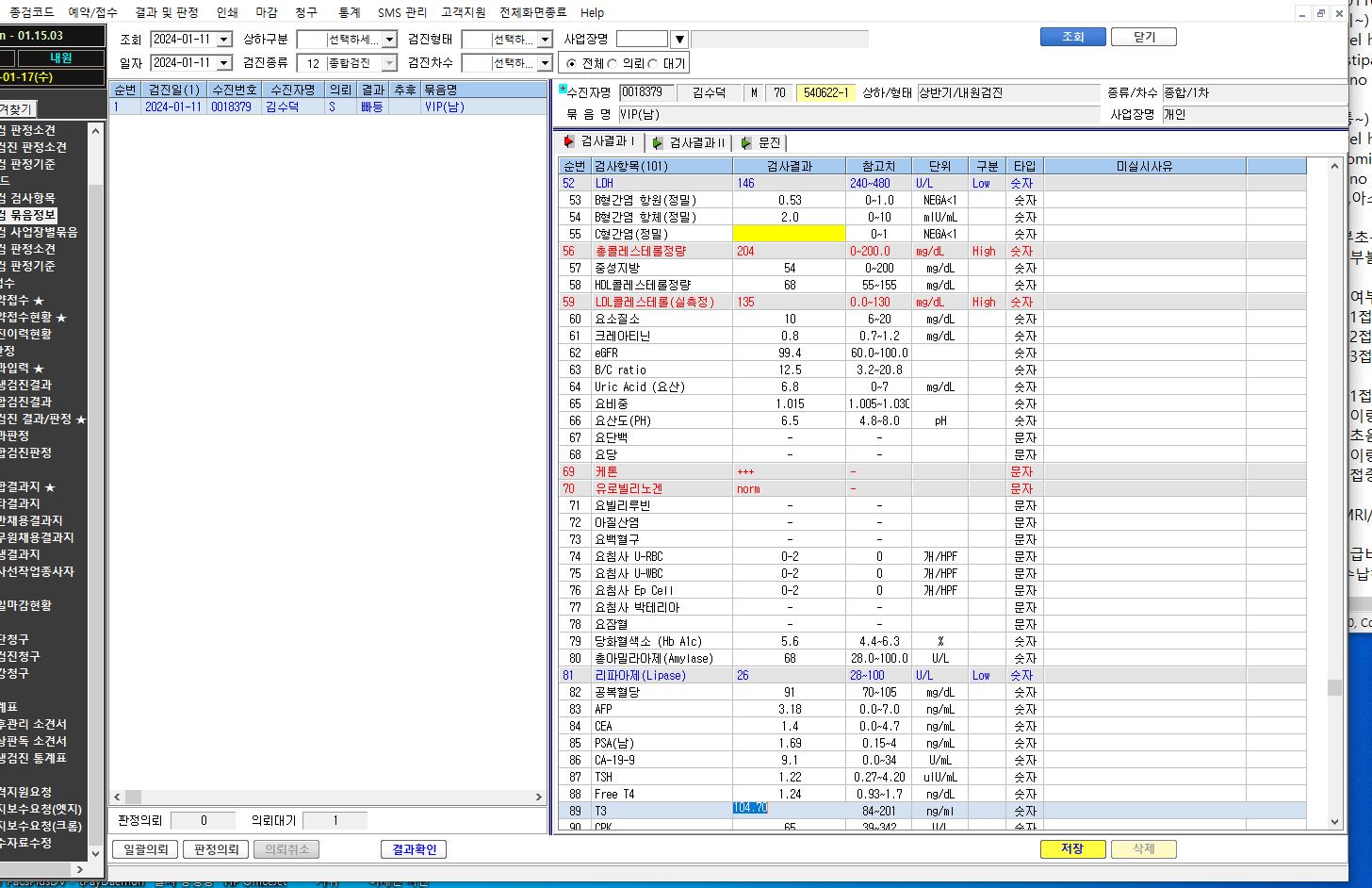Expand the 검진차수 dropdown

[x=545, y=62]
